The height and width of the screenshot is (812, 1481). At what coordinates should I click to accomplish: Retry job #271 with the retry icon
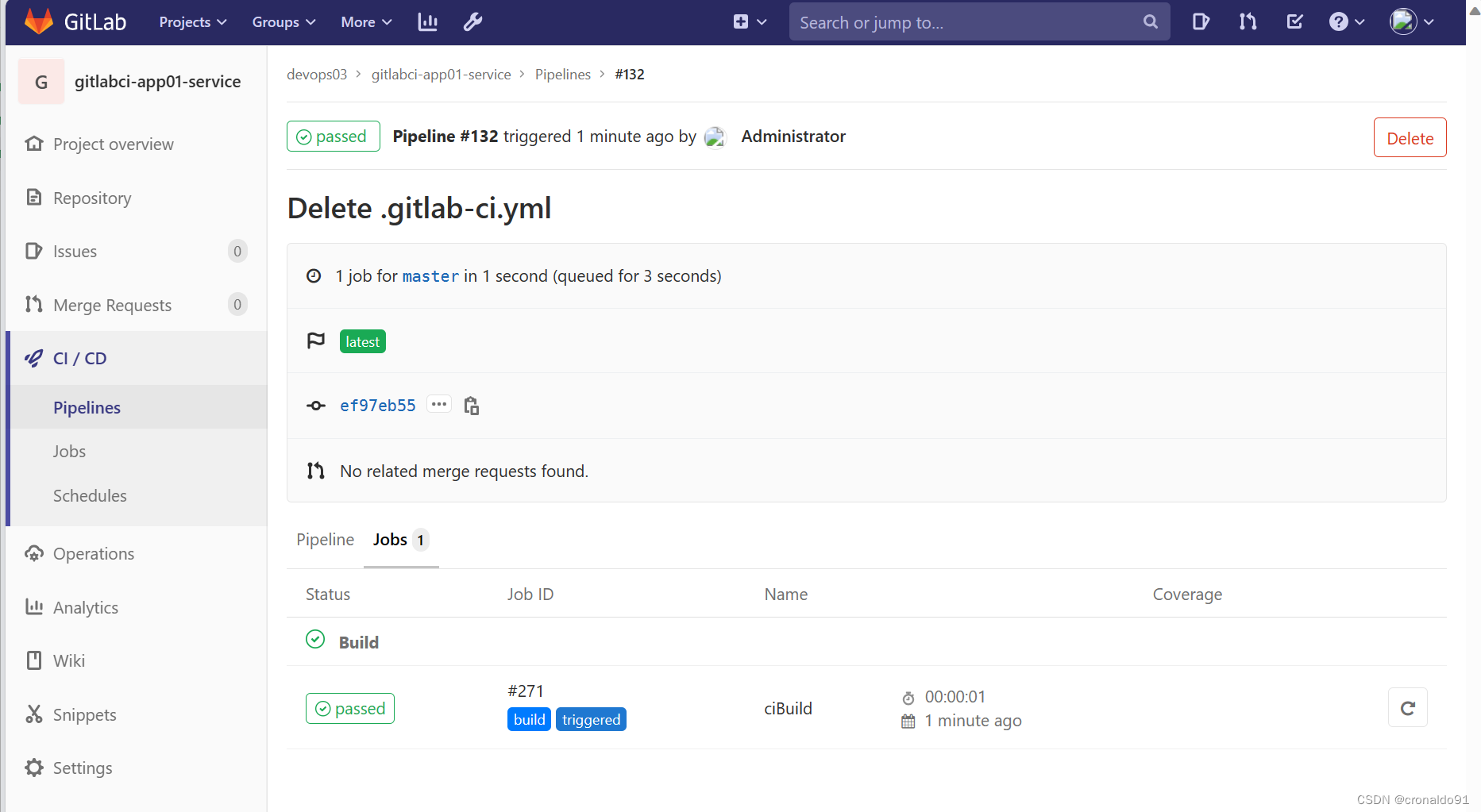pos(1407,708)
